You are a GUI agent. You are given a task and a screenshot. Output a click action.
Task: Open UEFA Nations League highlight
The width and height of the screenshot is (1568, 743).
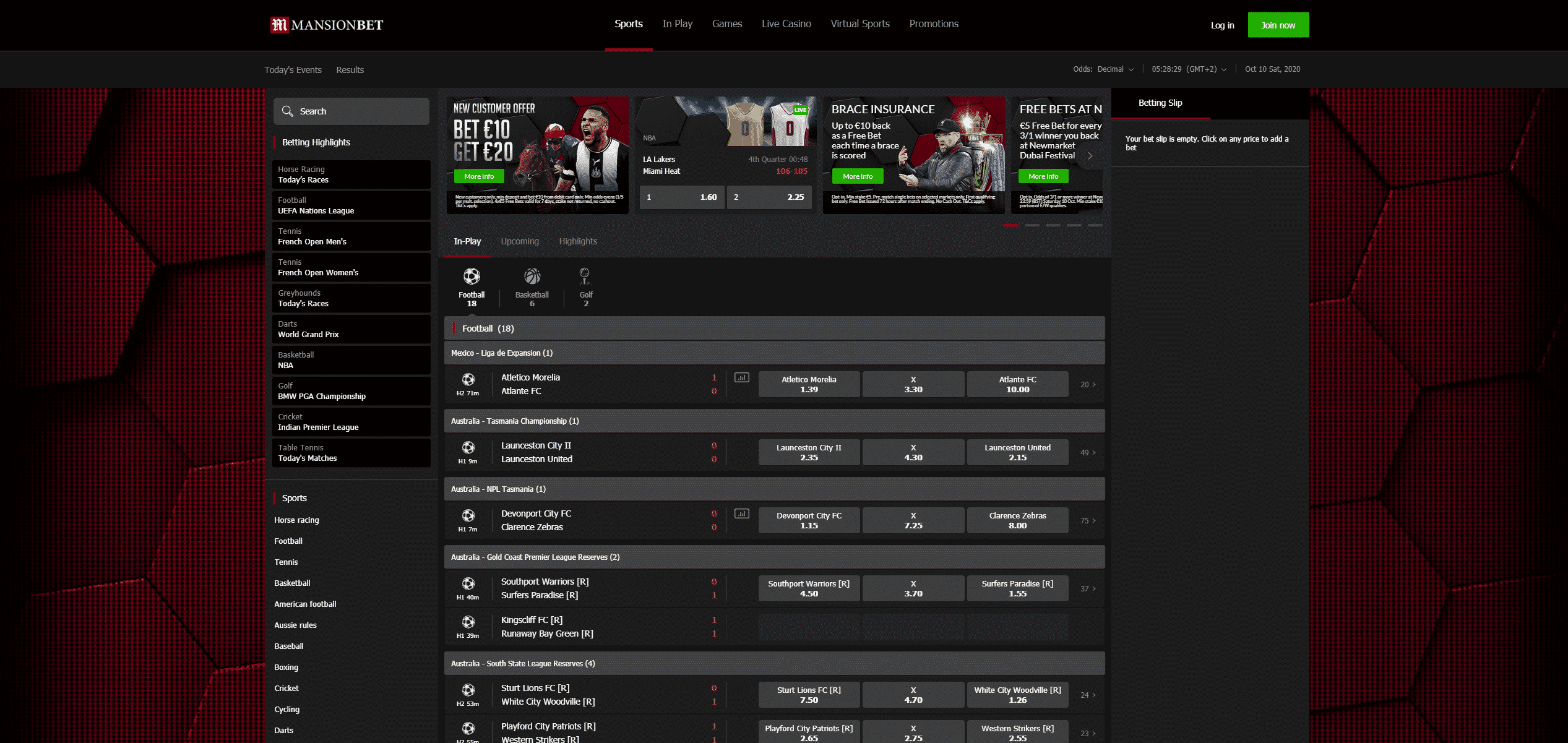tap(351, 205)
